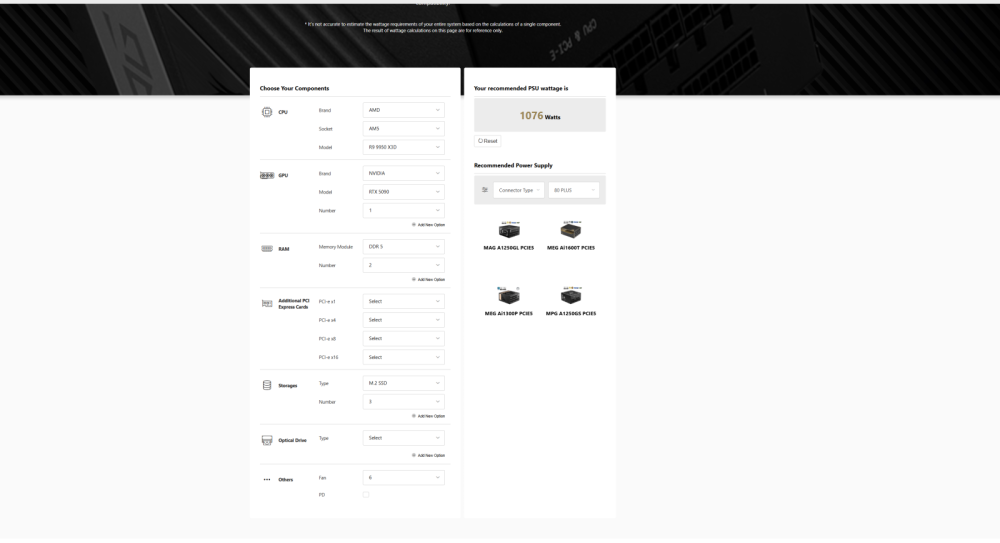Add new option under GPU section

pyautogui.click(x=429, y=225)
